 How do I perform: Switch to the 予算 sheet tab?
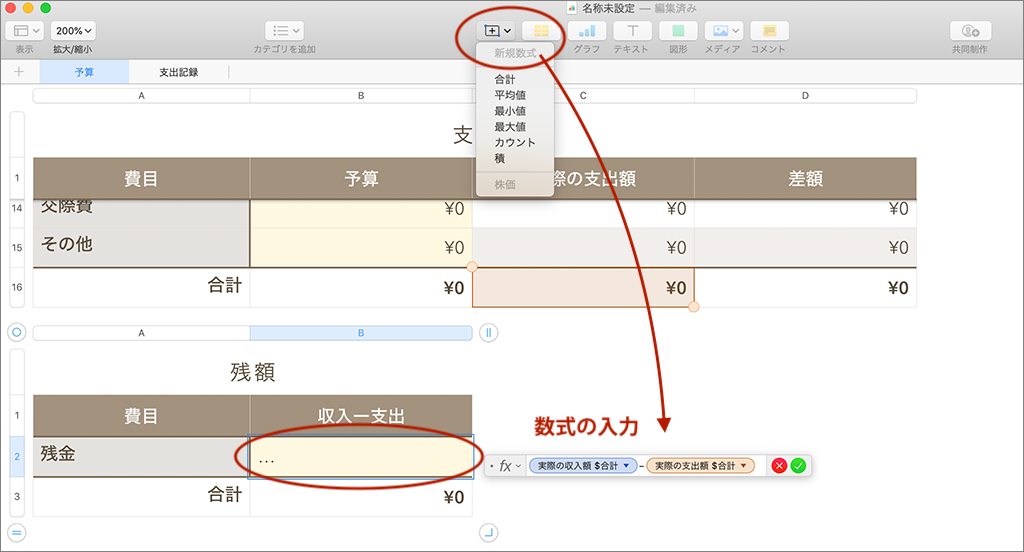click(84, 72)
